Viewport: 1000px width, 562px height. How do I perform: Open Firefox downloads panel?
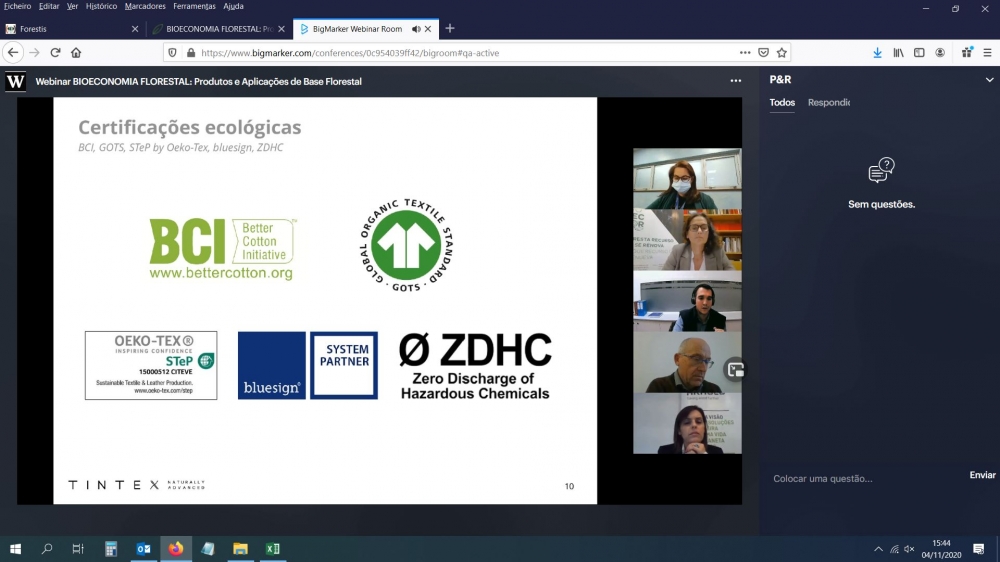878,53
